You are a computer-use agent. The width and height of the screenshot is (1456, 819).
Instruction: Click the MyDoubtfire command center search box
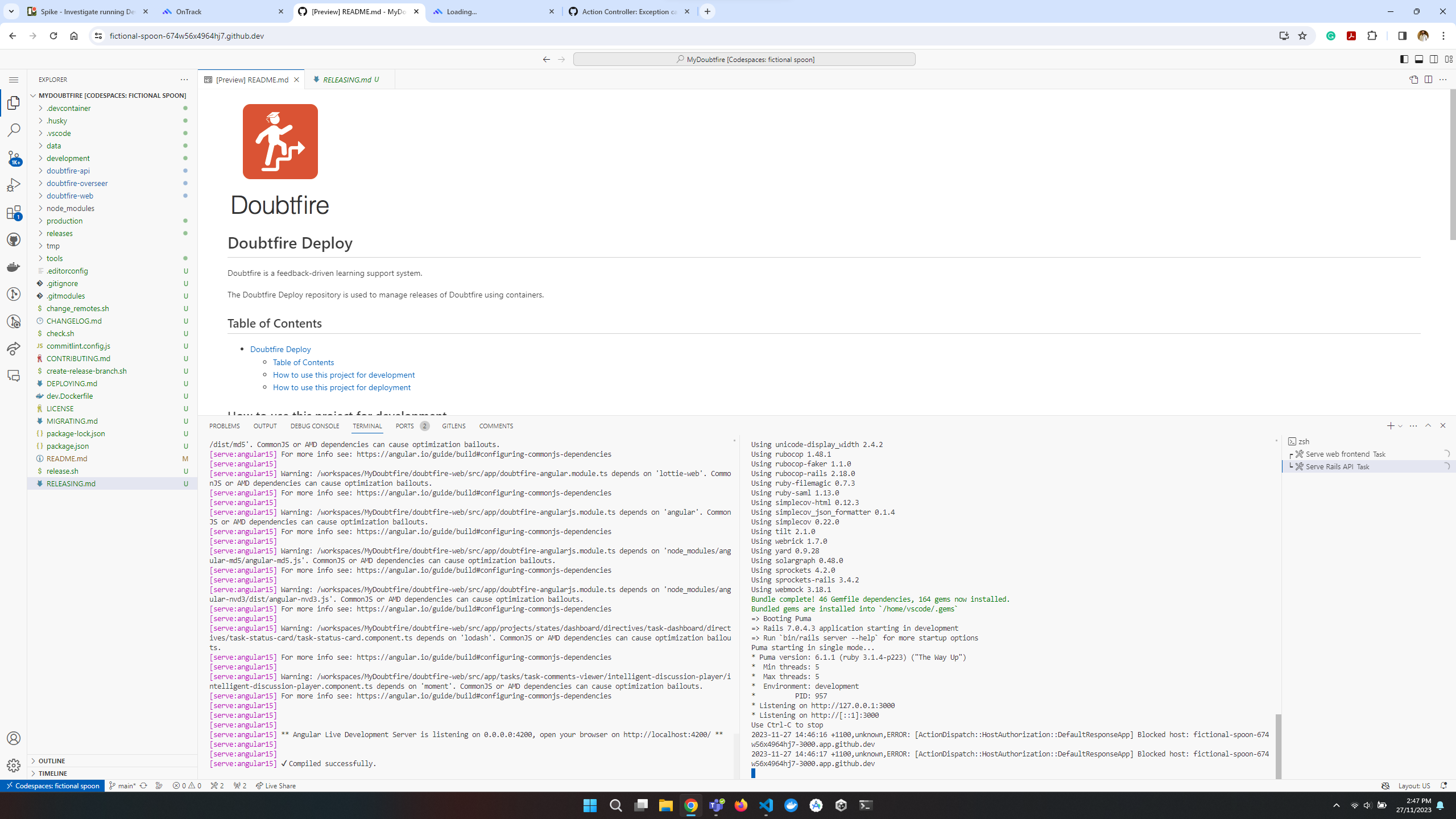(744, 59)
